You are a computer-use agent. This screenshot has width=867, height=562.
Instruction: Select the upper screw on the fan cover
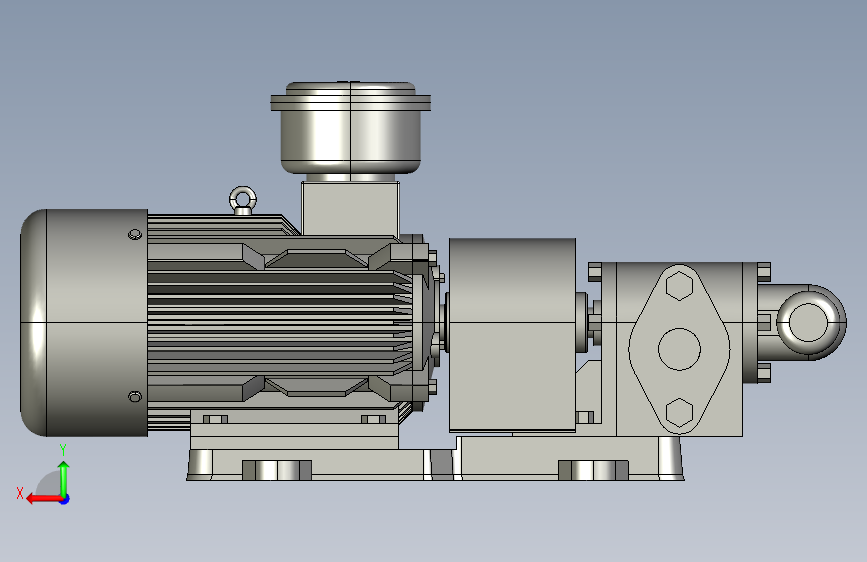[x=135, y=235]
